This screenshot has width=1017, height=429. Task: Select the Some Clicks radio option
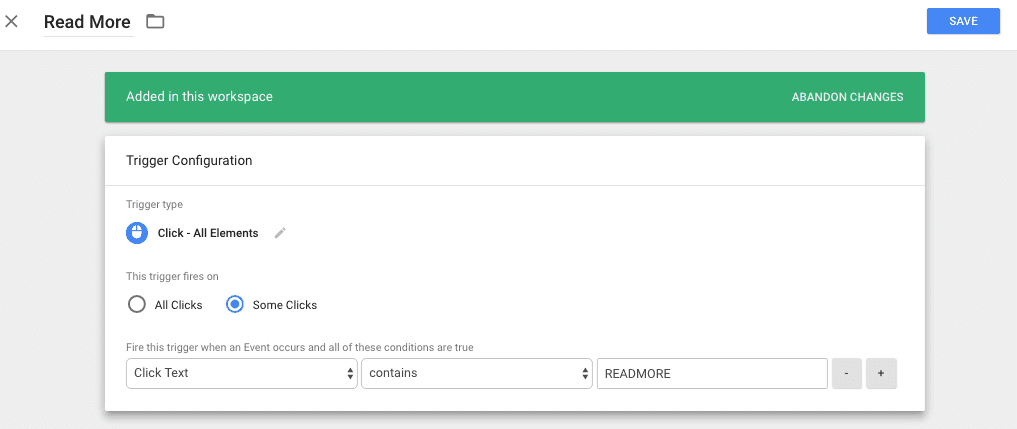[235, 304]
